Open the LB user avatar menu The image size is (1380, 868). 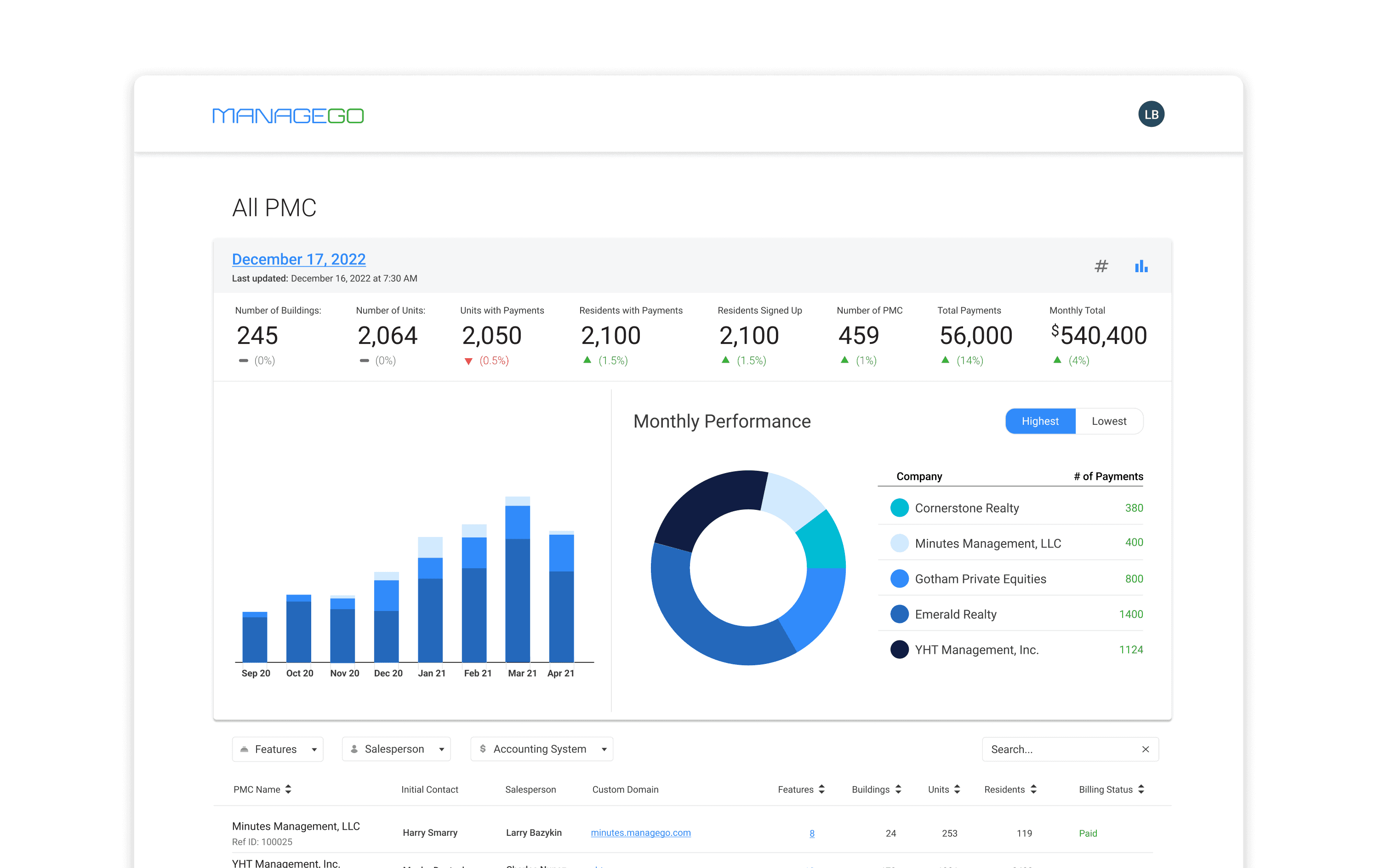[x=1151, y=114]
